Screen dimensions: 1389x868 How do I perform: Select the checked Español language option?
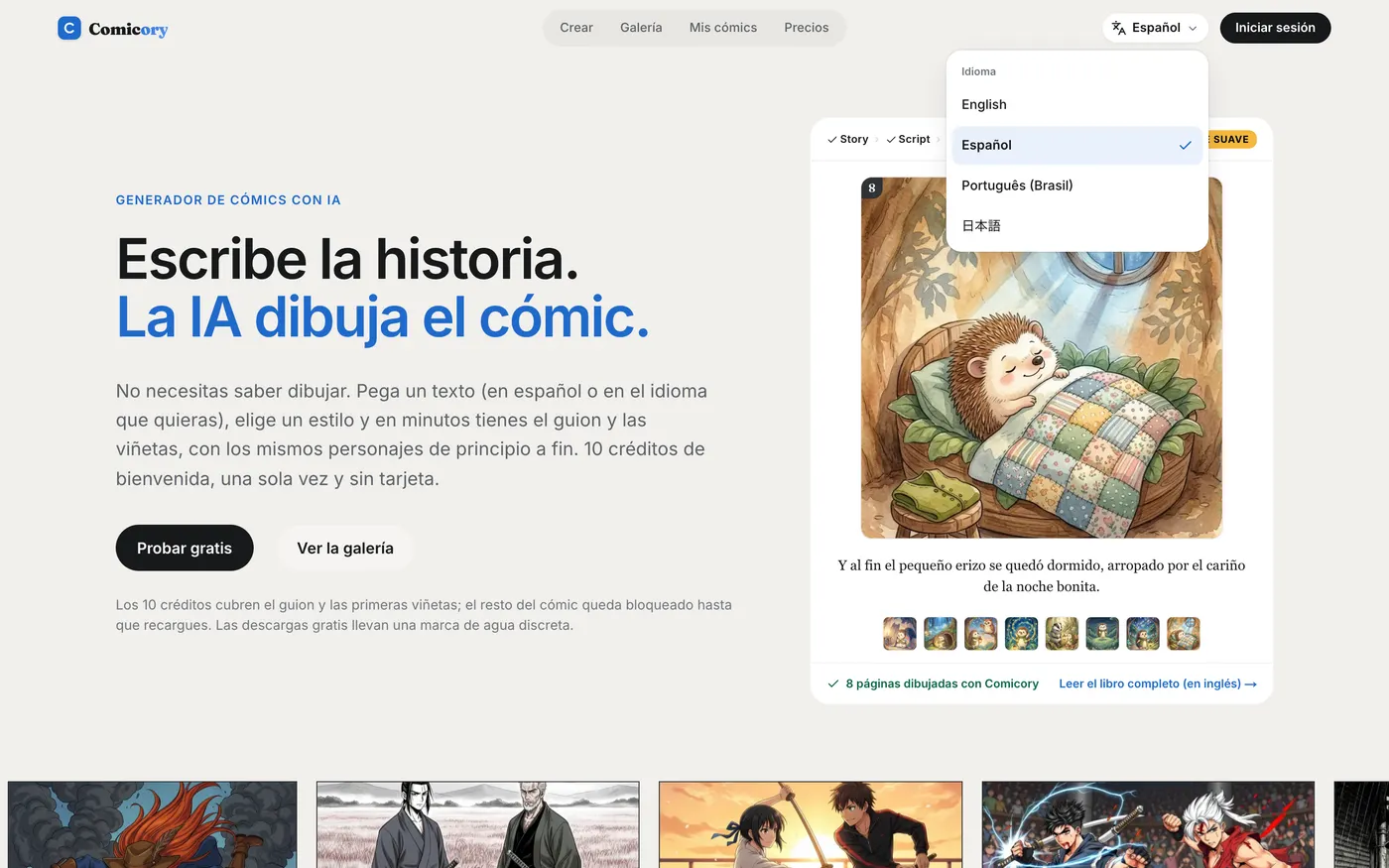point(1076,145)
